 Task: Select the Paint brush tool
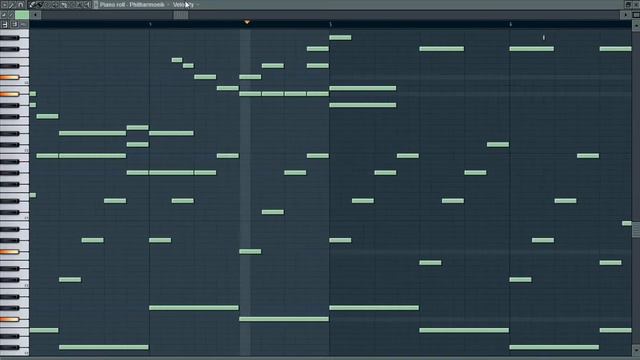40,5
